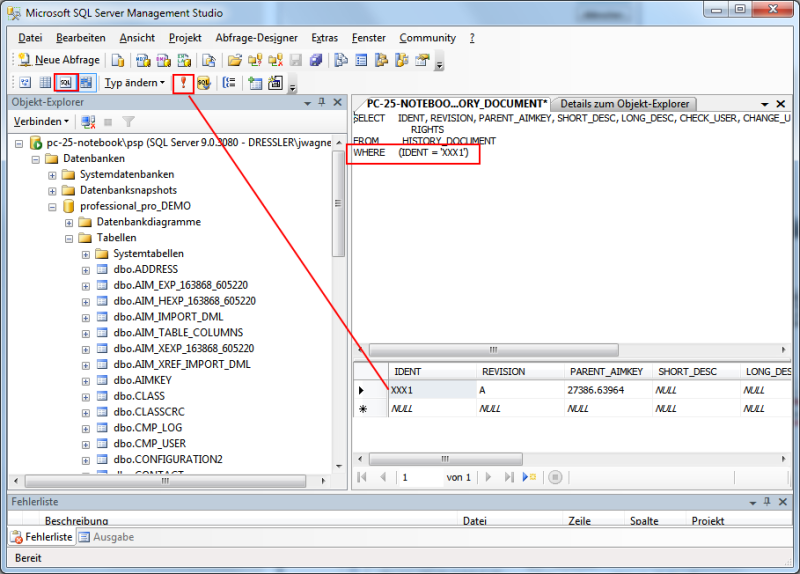Collapse the professional_pro_DEMO database node

click(52, 207)
